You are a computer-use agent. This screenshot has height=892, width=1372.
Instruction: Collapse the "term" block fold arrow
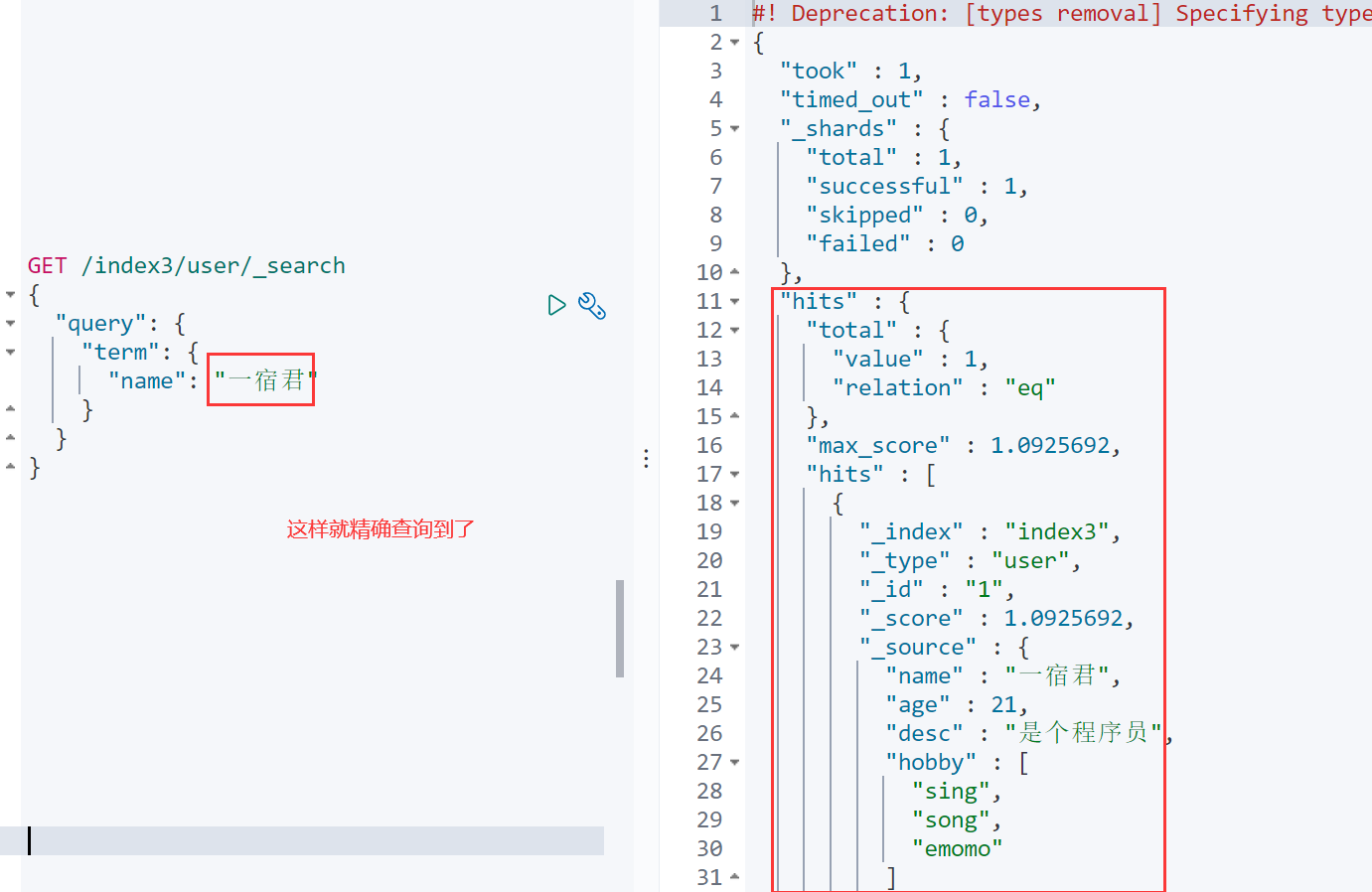coord(10,352)
